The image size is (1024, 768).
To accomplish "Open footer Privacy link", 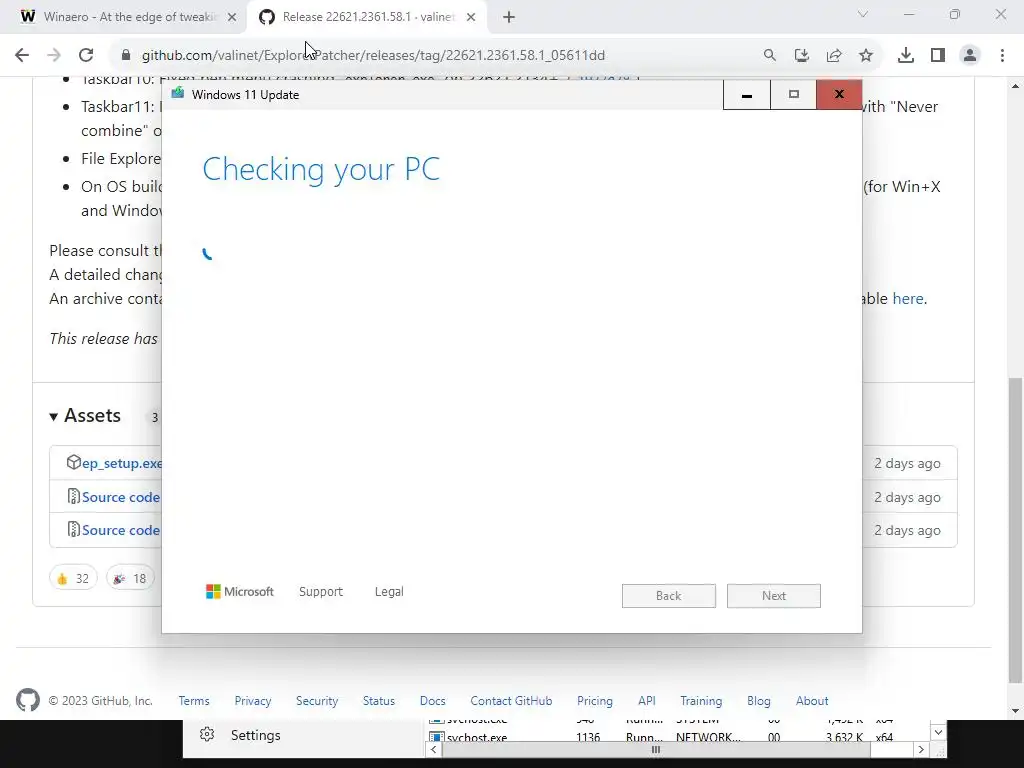I will click(253, 701).
